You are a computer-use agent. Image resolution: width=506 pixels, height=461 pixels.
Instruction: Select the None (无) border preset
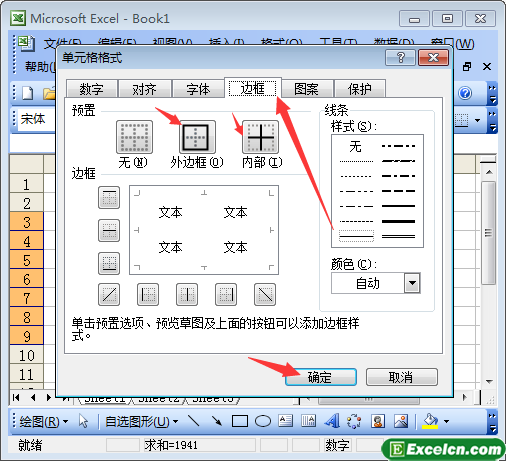click(x=134, y=137)
